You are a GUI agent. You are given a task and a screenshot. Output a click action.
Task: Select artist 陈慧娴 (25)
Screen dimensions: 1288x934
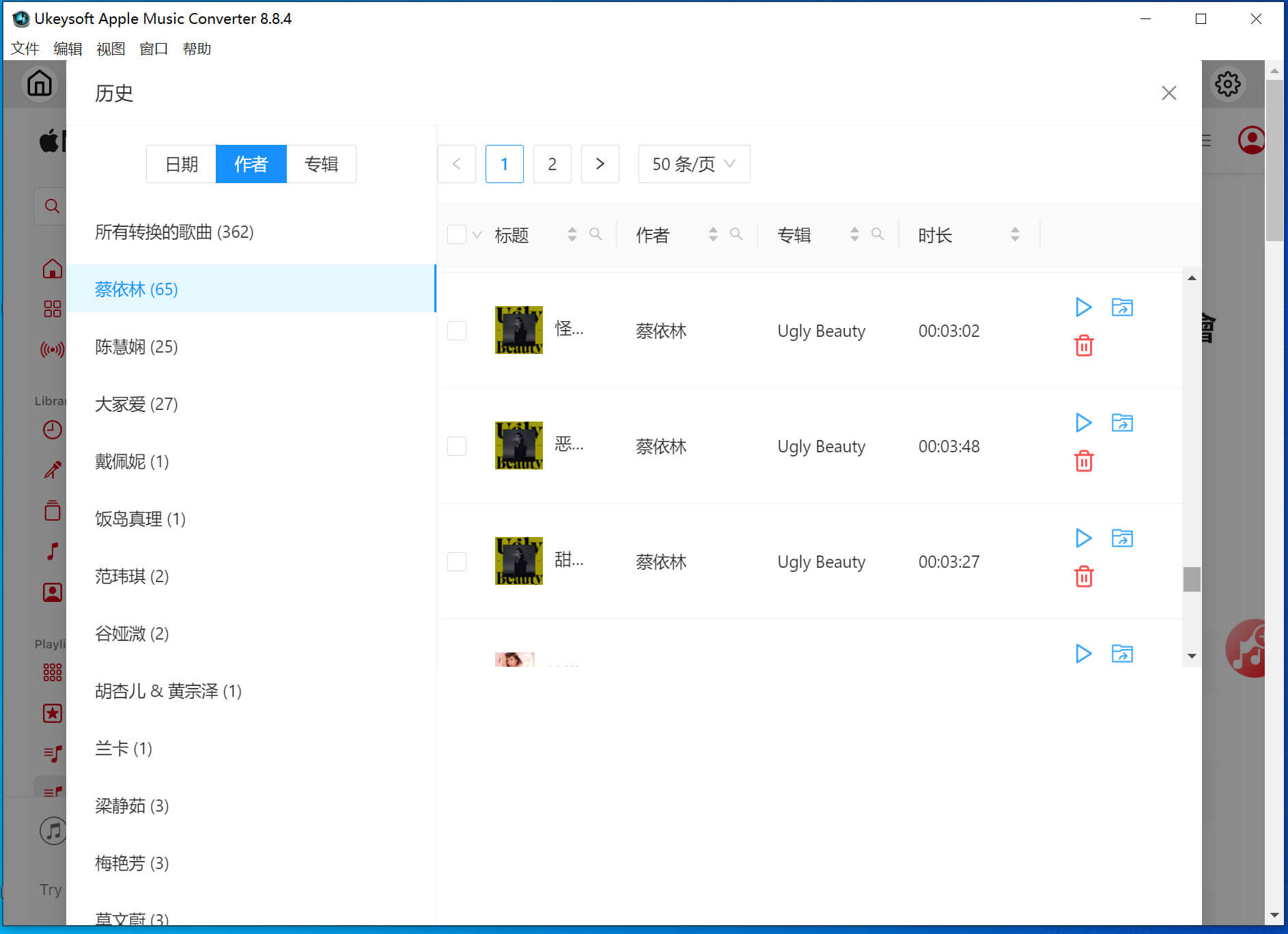[x=251, y=346]
